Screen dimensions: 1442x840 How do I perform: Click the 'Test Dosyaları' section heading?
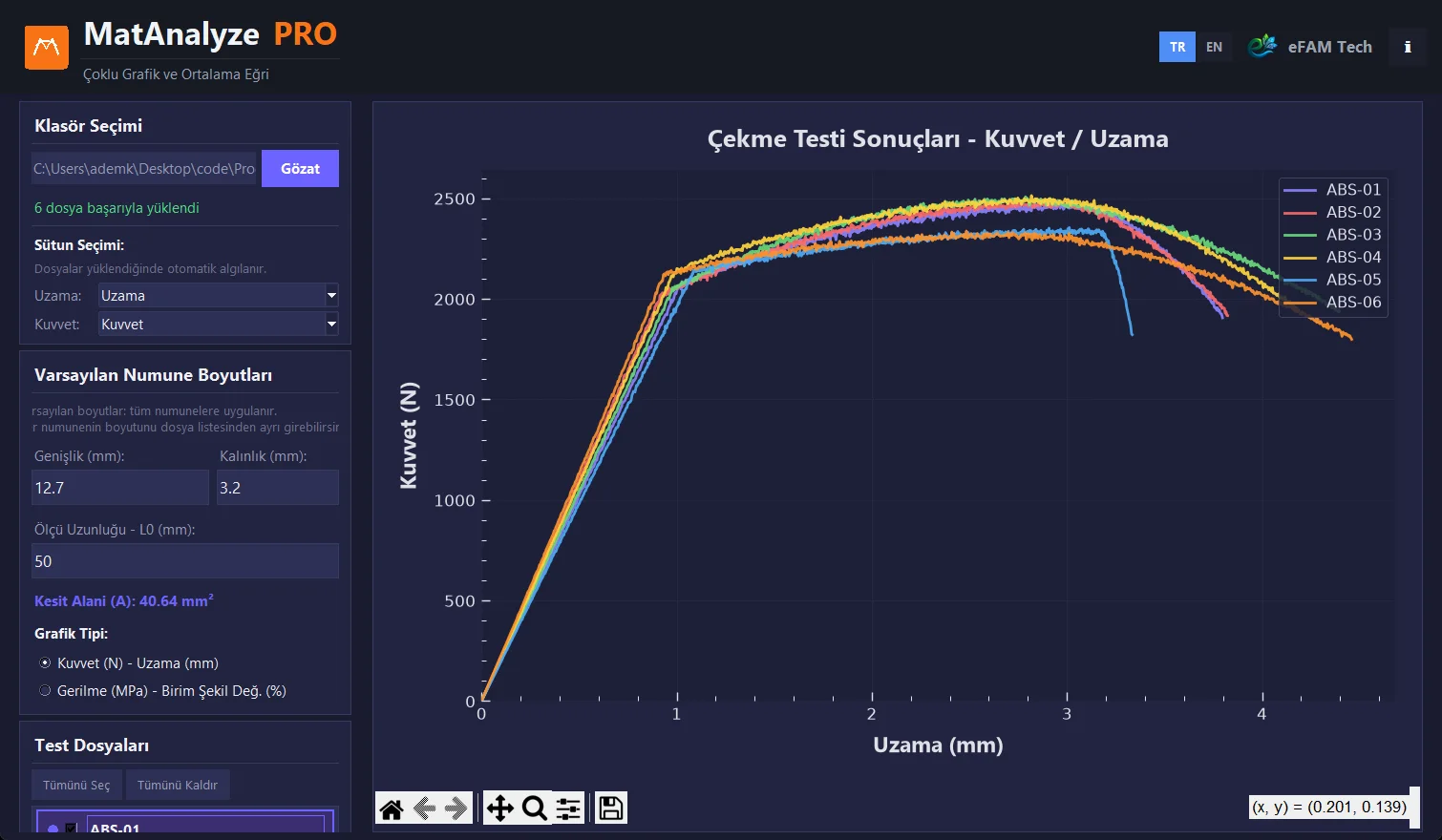click(92, 745)
